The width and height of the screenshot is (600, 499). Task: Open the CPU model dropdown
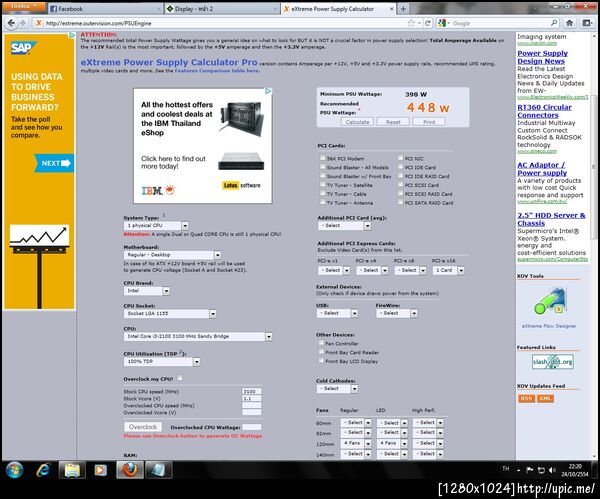[x=198, y=336]
